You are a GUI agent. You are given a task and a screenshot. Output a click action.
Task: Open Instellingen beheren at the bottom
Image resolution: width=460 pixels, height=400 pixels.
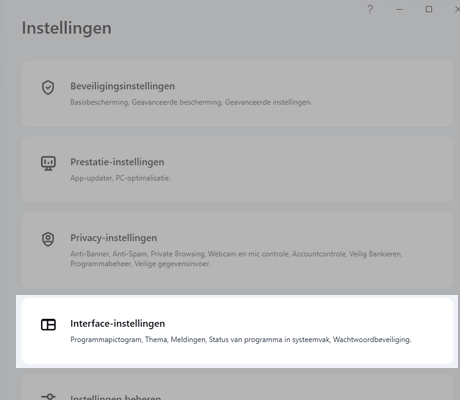[x=115, y=397]
